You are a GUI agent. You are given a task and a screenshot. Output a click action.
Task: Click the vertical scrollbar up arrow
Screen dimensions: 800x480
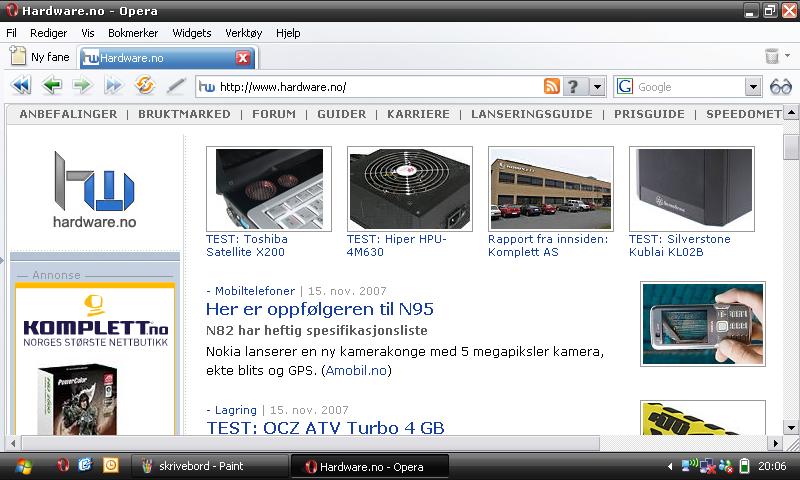pos(791,112)
